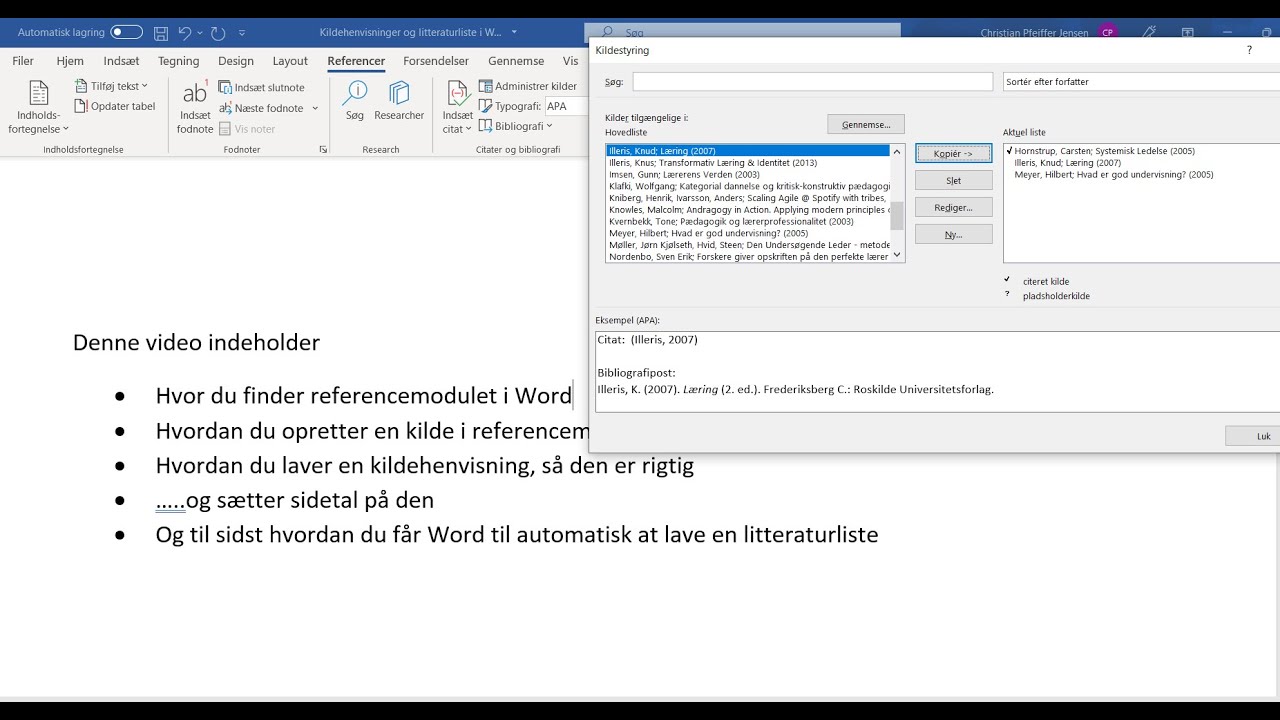Image resolution: width=1280 pixels, height=720 pixels.
Task: Switch to the Design tab
Action: coord(236,61)
